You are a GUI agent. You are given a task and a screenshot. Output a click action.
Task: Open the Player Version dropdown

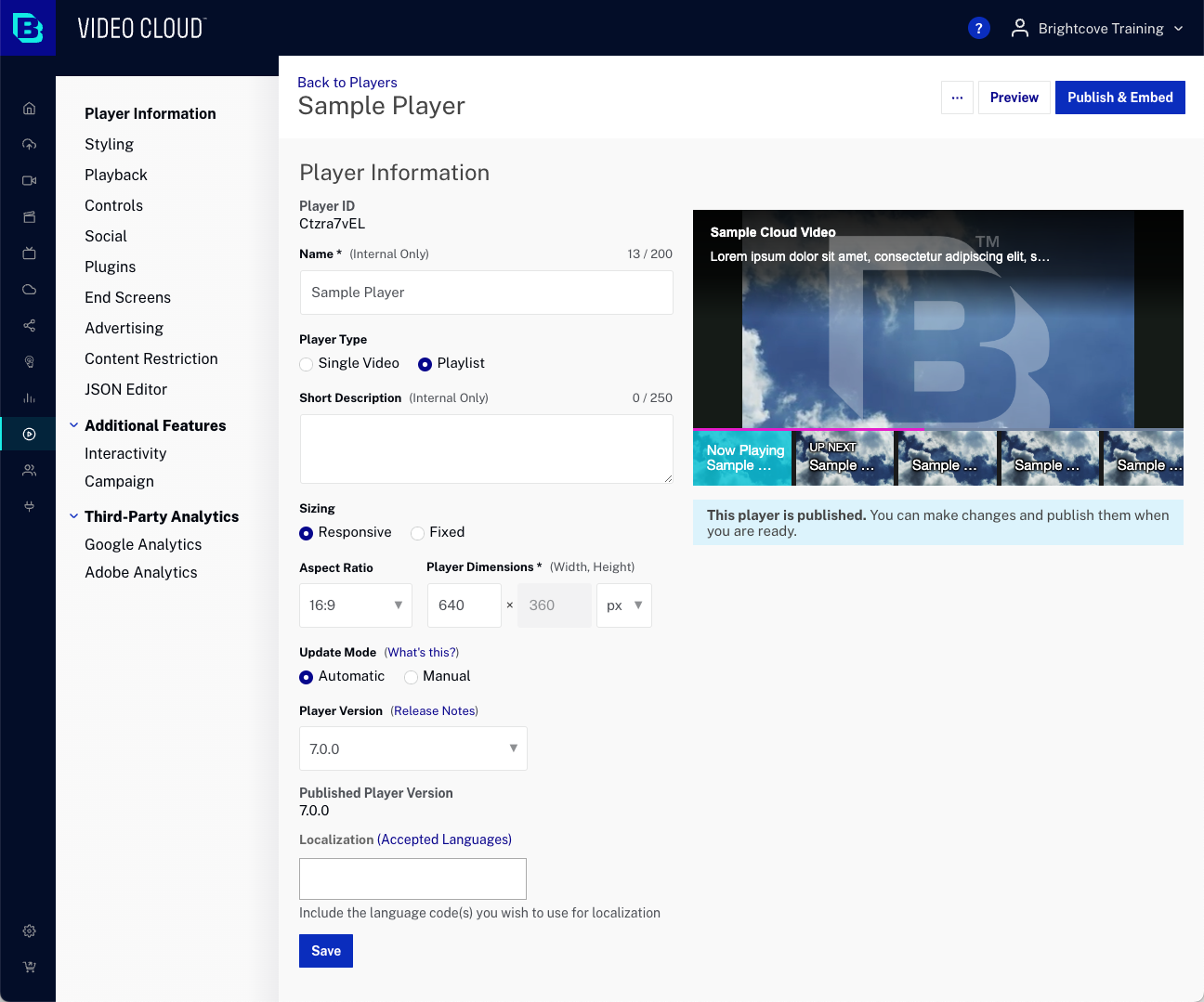pos(412,748)
